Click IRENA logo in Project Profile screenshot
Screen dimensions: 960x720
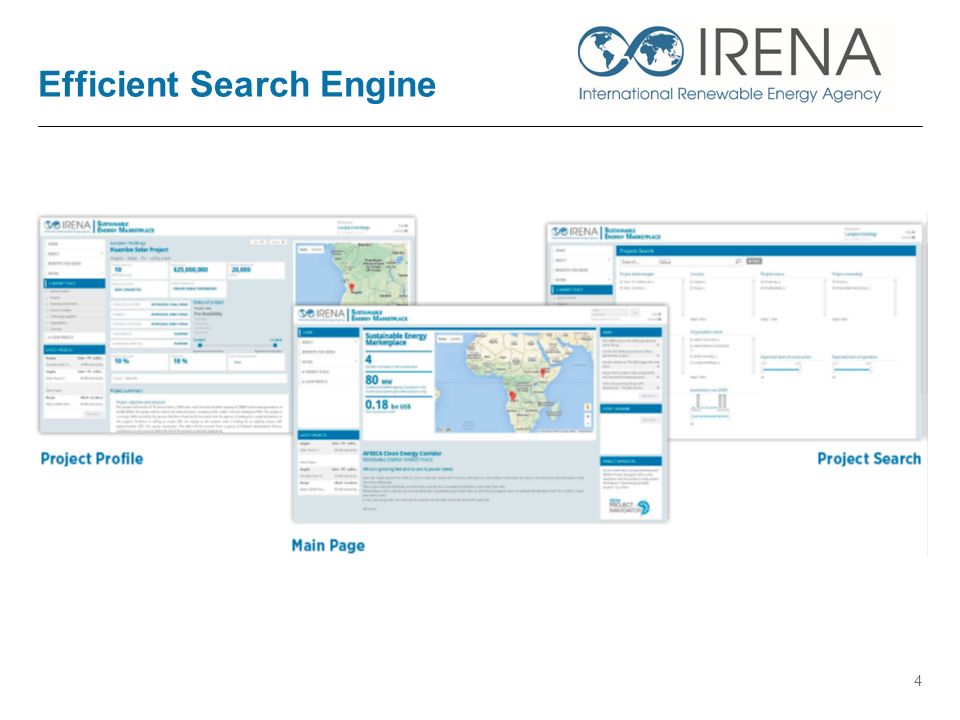67,226
